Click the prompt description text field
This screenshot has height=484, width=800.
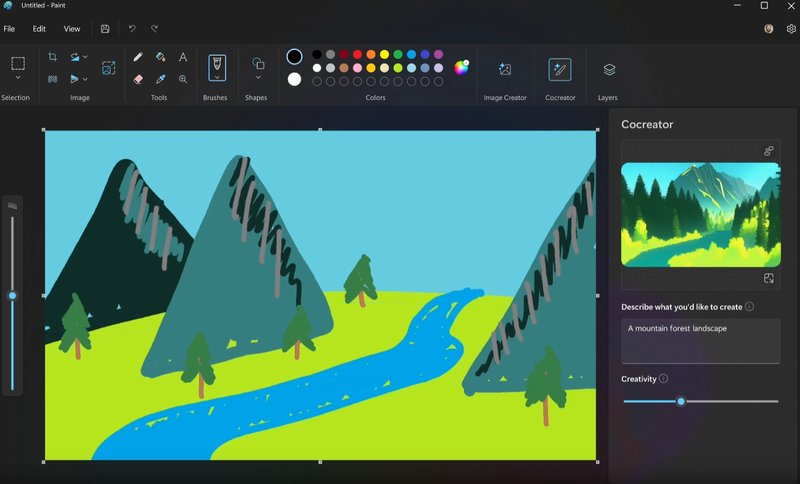[x=700, y=341]
